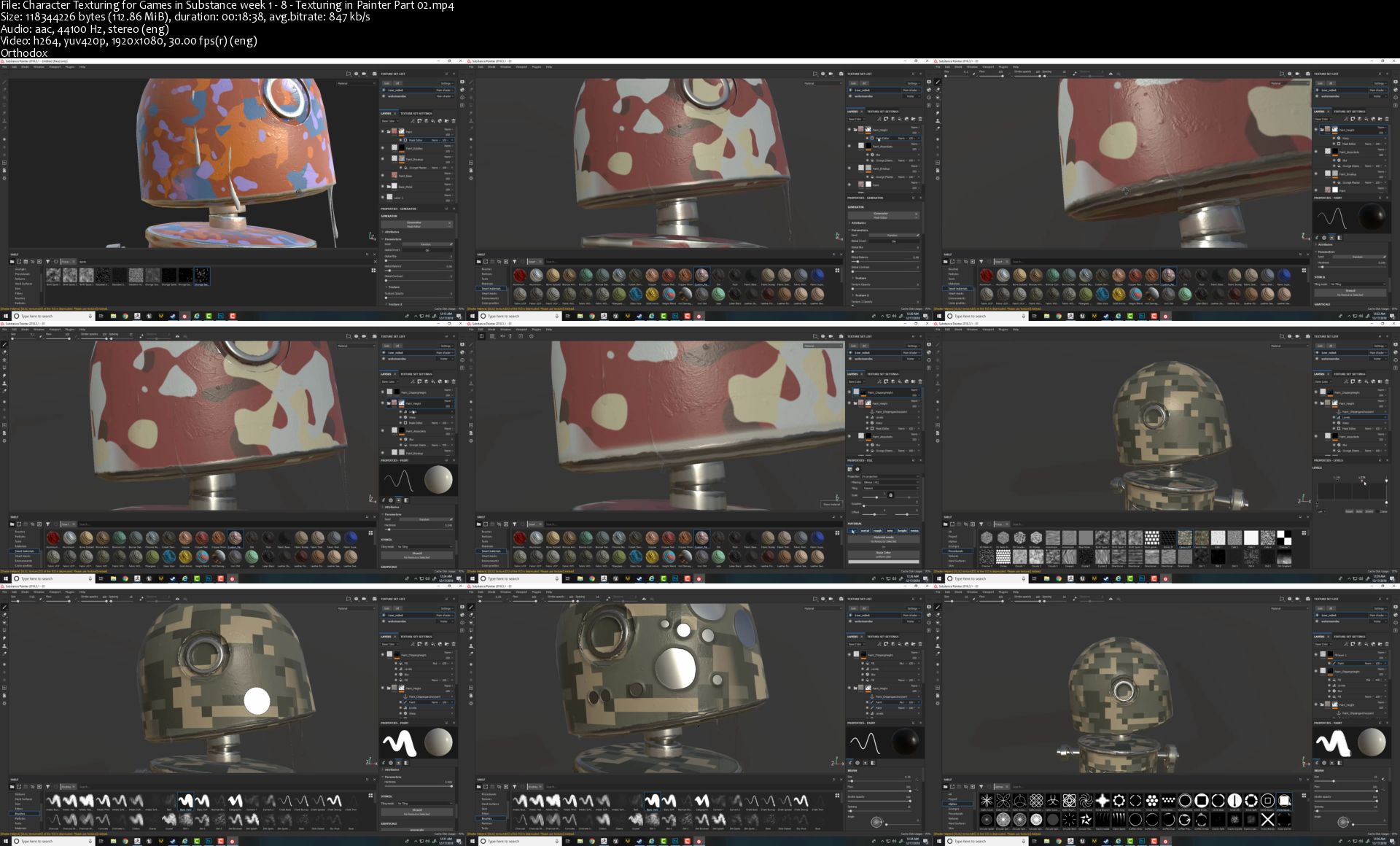Orange camo frame: open File Explorer from taskbar

click(113, 316)
